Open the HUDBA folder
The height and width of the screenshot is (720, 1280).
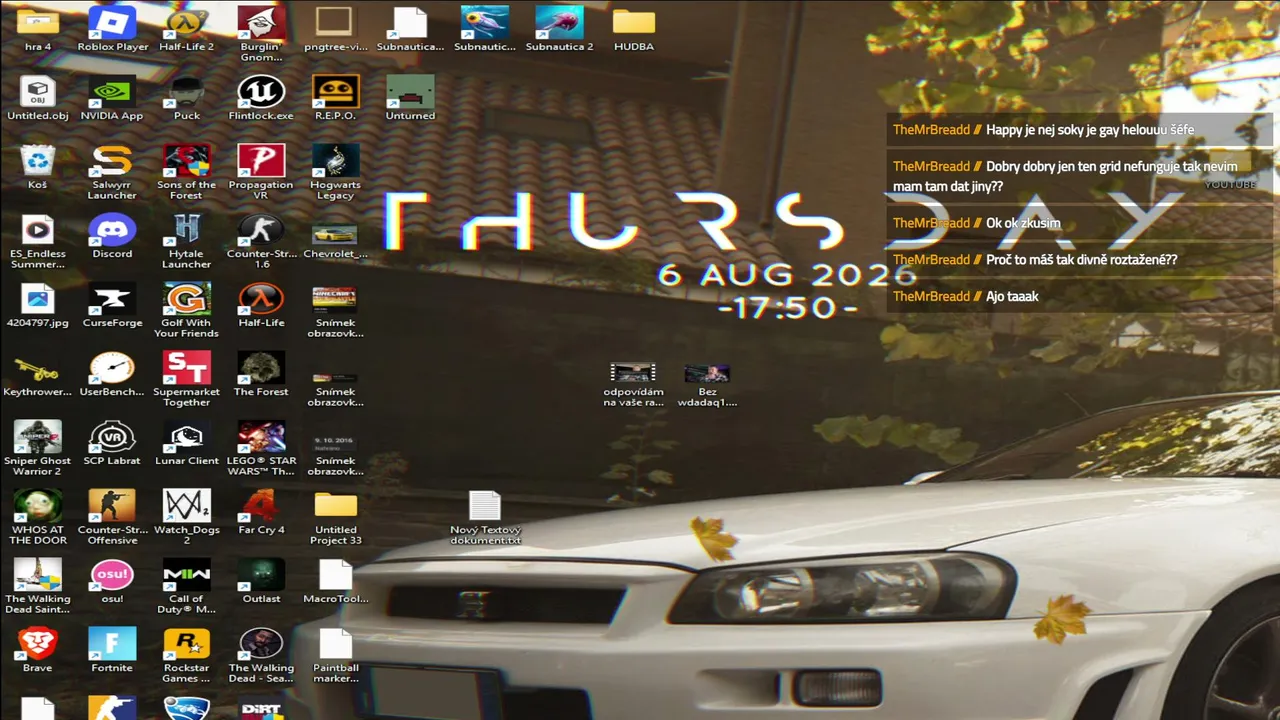pyautogui.click(x=633, y=29)
